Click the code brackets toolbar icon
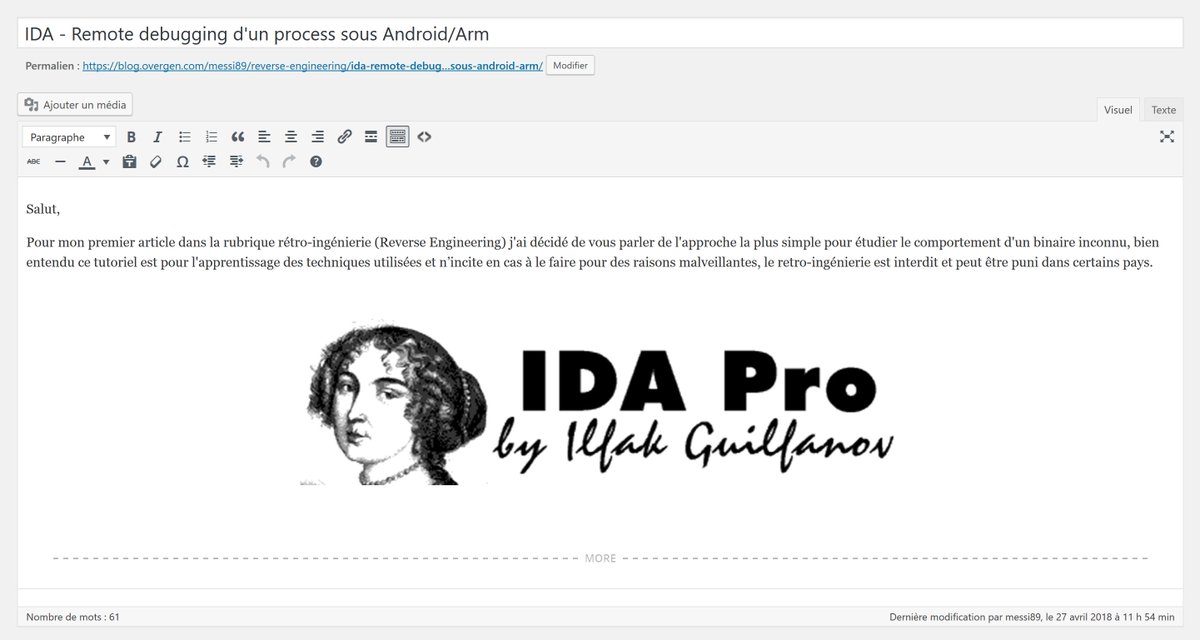 424,137
